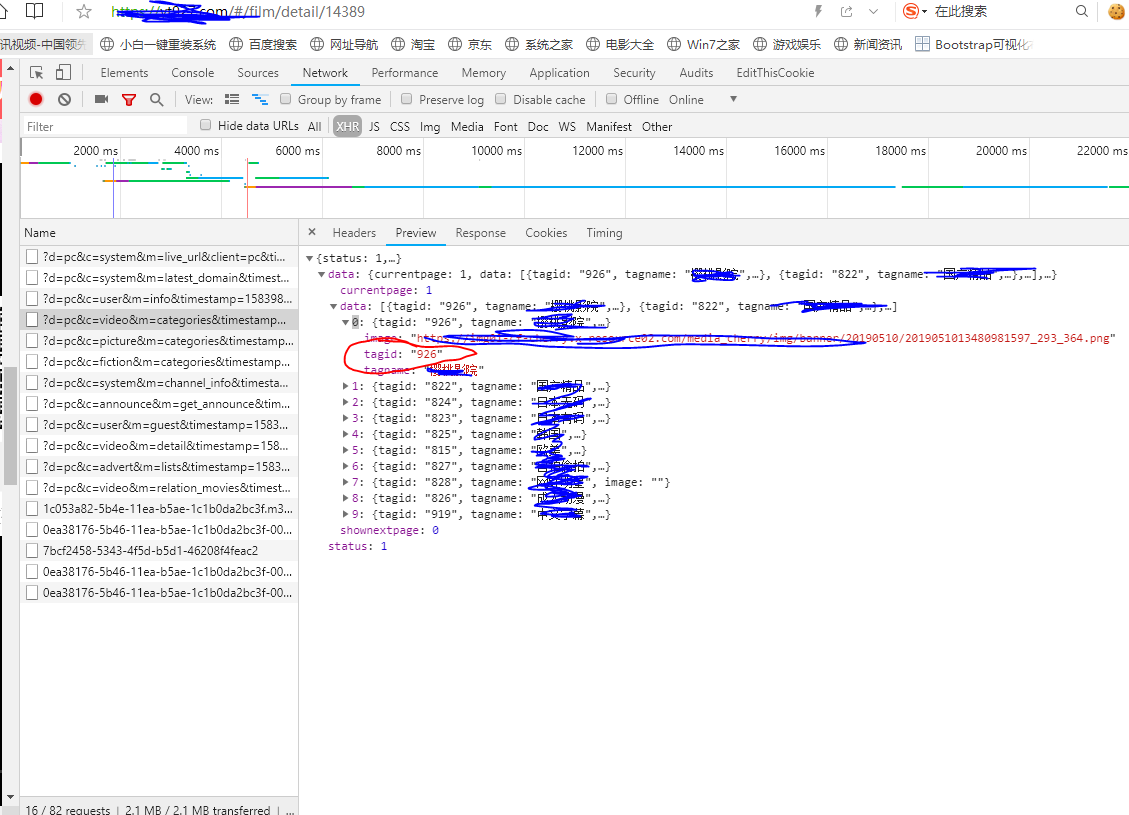Click the bookmark star icon in address bar
The width and height of the screenshot is (1129, 815).
(x=84, y=12)
